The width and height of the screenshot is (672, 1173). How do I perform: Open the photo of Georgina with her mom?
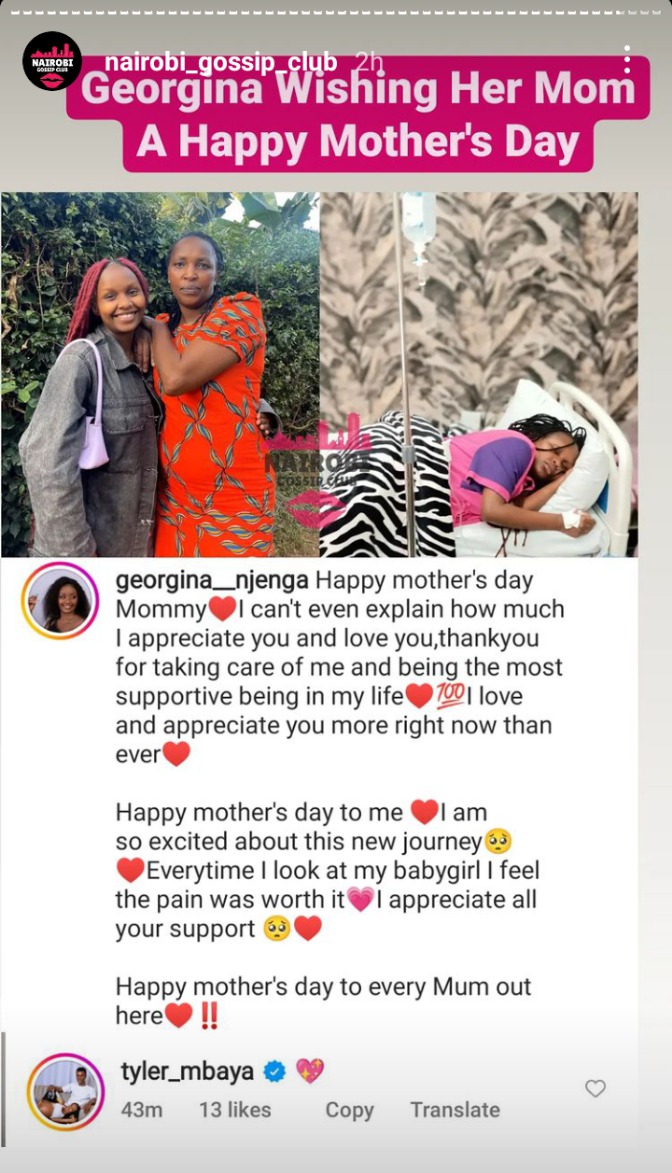(x=160, y=374)
